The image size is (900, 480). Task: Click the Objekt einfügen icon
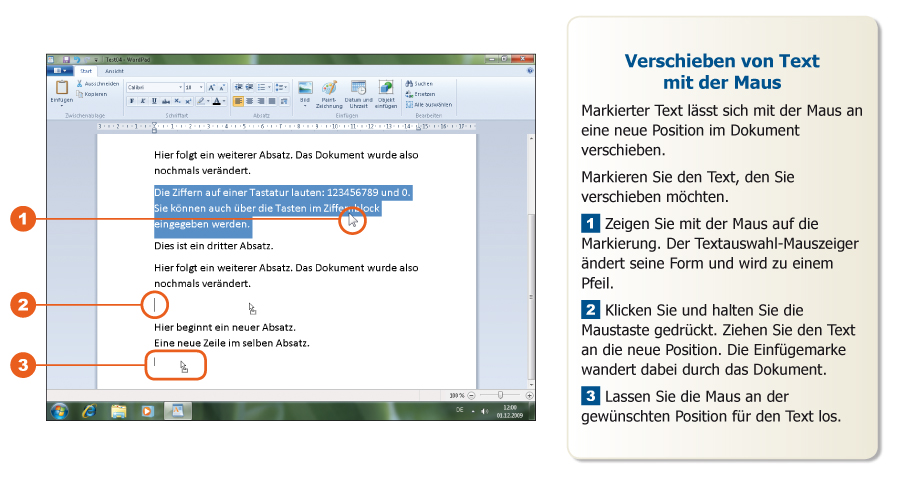click(x=386, y=90)
